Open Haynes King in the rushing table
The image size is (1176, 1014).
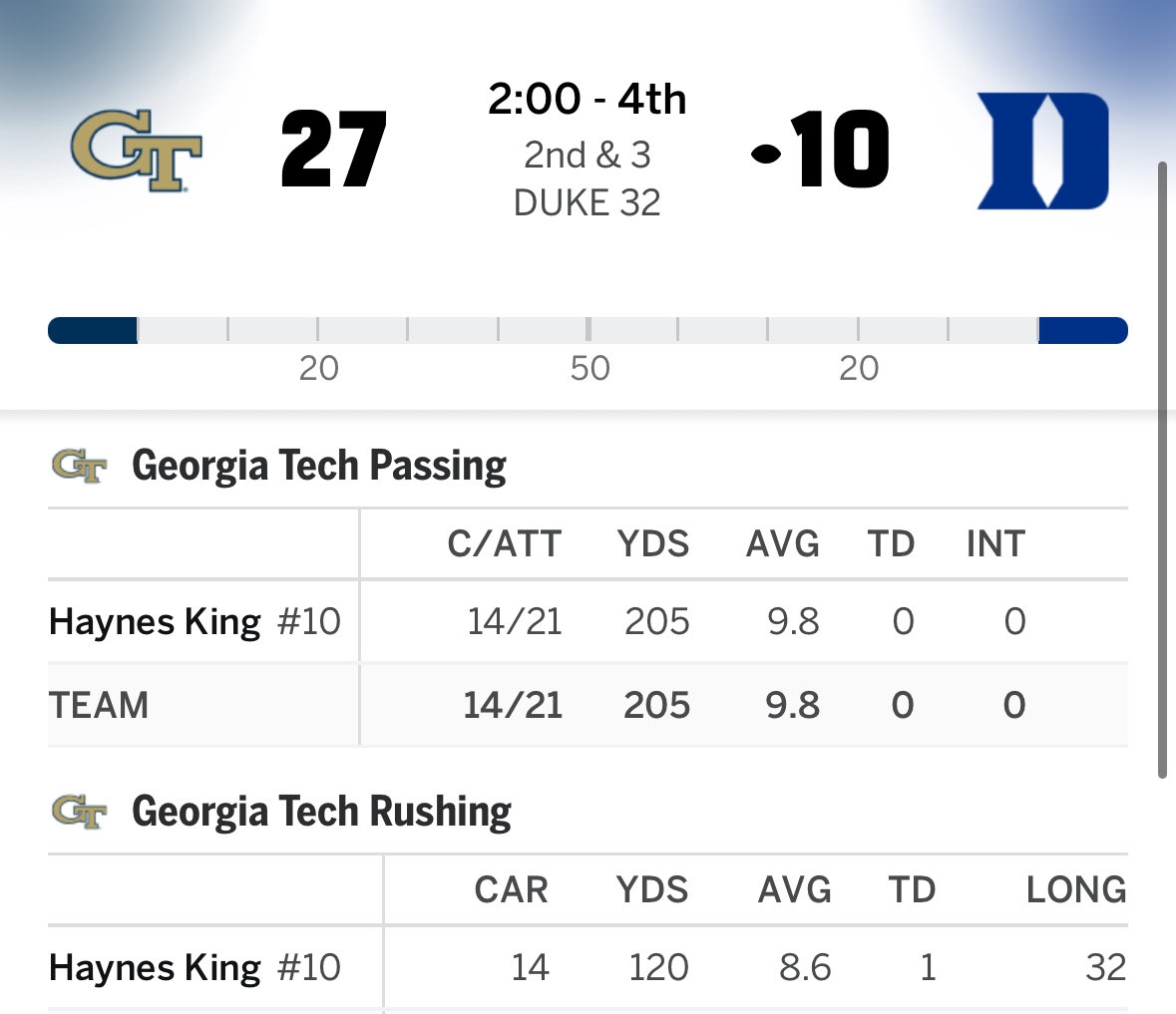click(x=155, y=968)
